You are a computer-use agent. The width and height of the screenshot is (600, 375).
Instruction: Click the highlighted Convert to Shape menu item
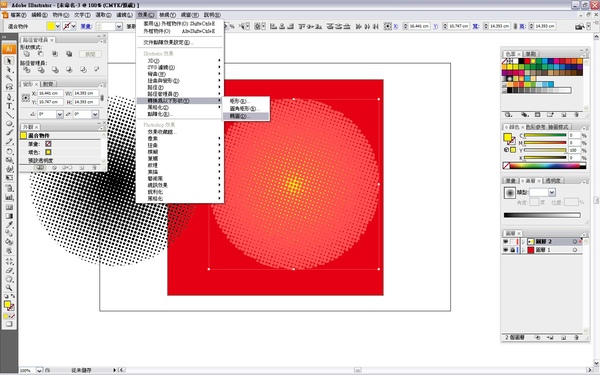(x=179, y=101)
